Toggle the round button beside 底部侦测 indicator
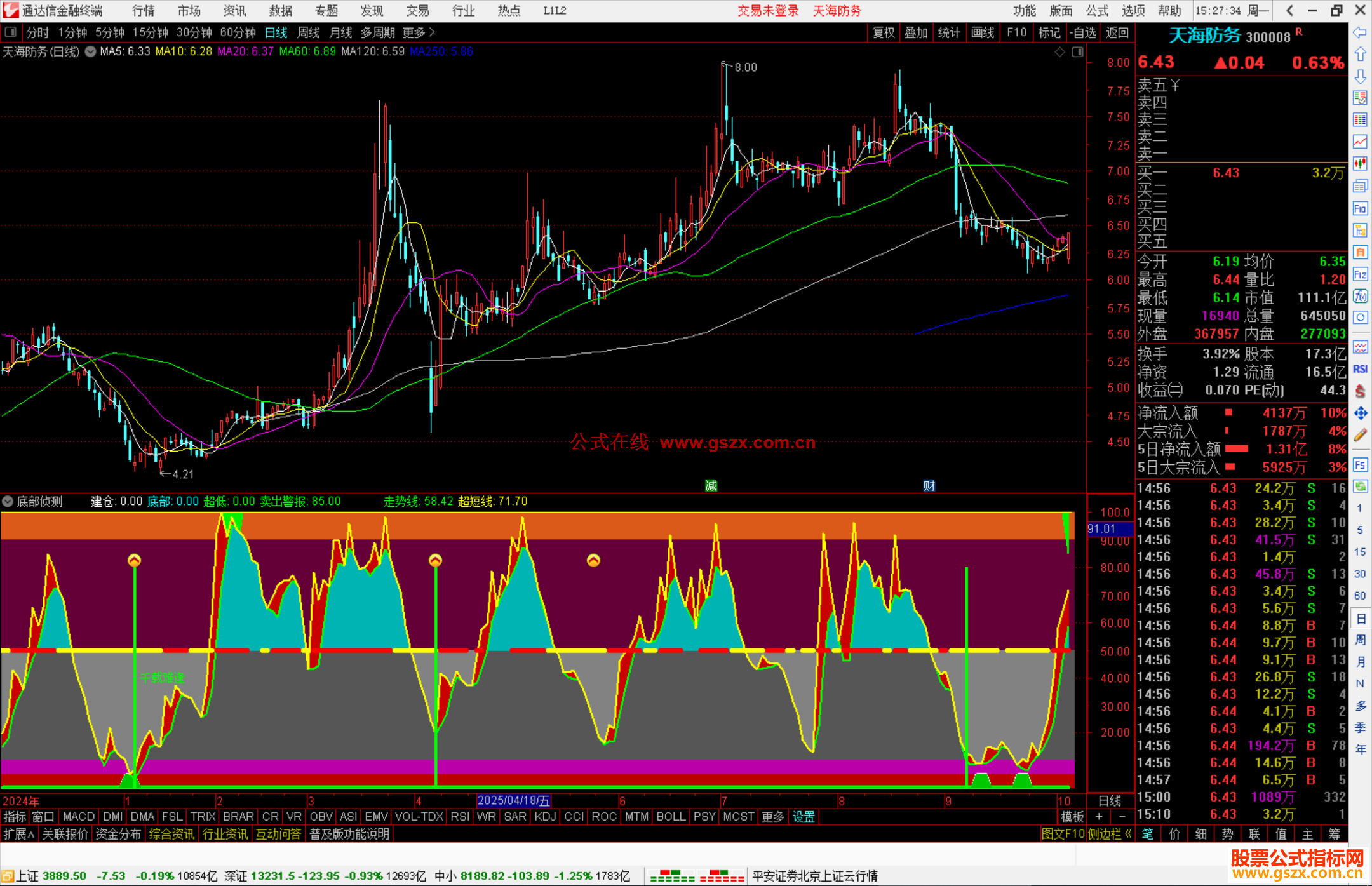The image size is (1372, 886). click(8, 502)
